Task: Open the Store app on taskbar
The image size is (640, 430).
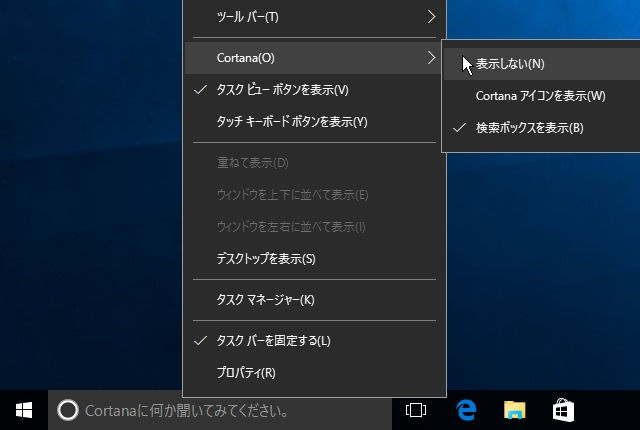Action: [x=563, y=410]
